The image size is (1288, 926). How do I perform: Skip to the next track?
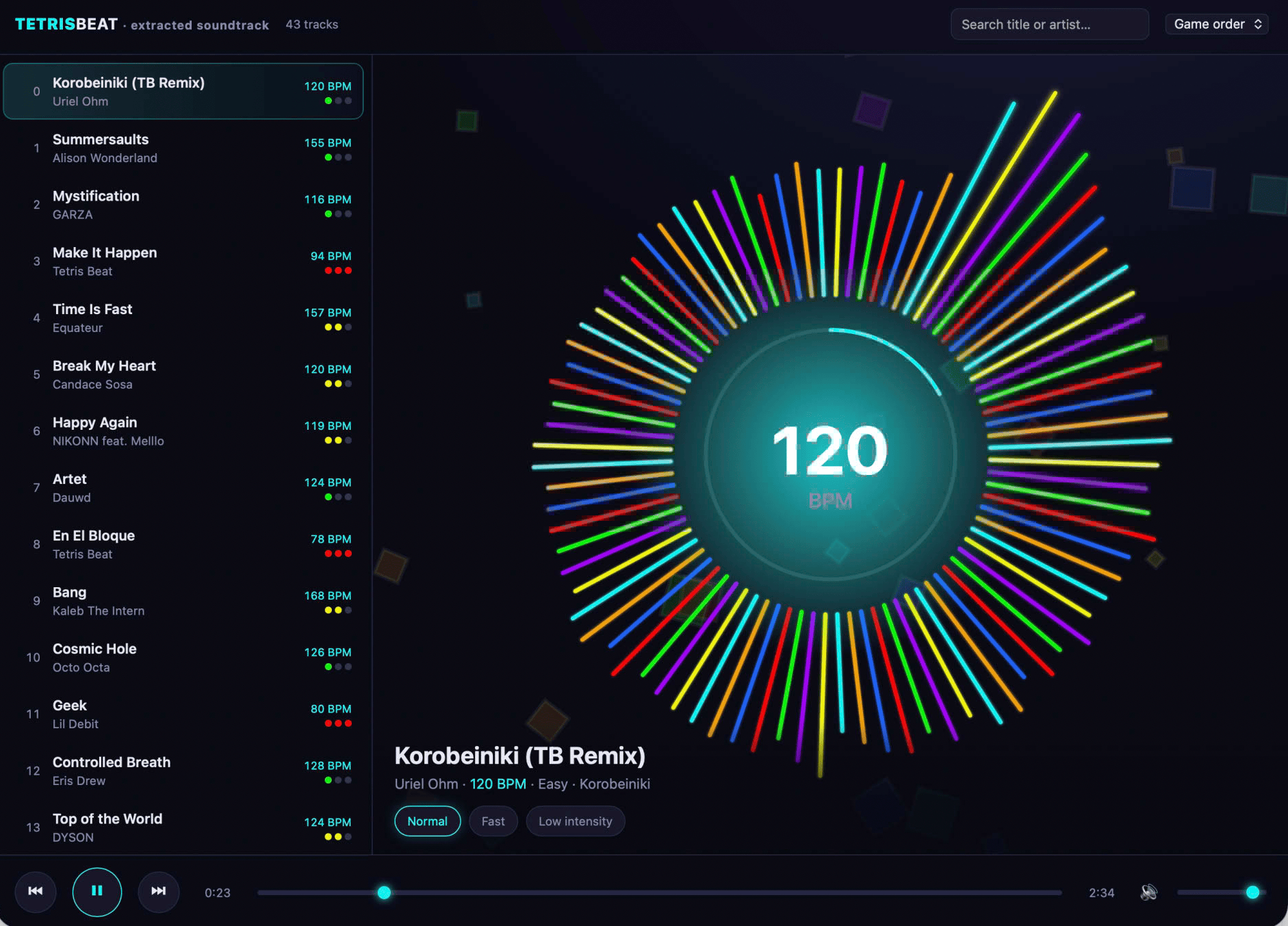coord(159,891)
